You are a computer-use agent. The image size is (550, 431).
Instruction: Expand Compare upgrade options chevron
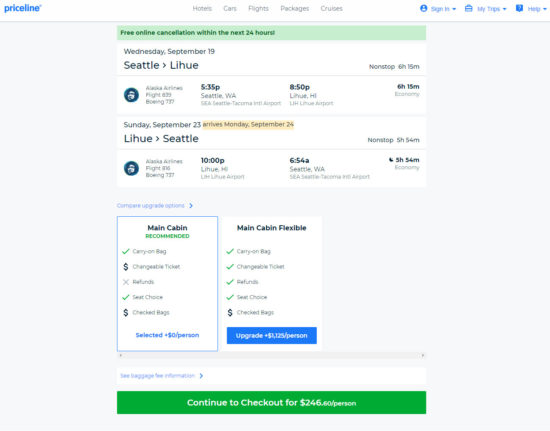pyautogui.click(x=191, y=206)
